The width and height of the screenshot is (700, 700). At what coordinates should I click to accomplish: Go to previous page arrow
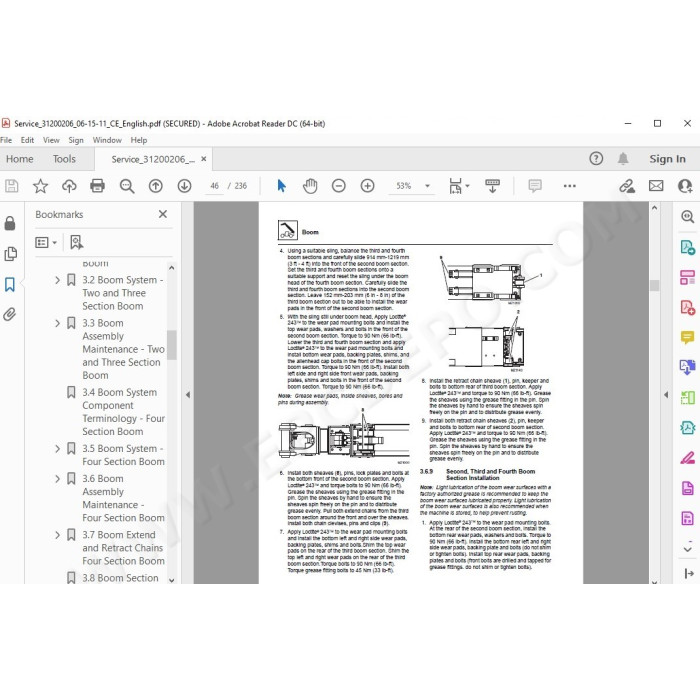point(155,186)
